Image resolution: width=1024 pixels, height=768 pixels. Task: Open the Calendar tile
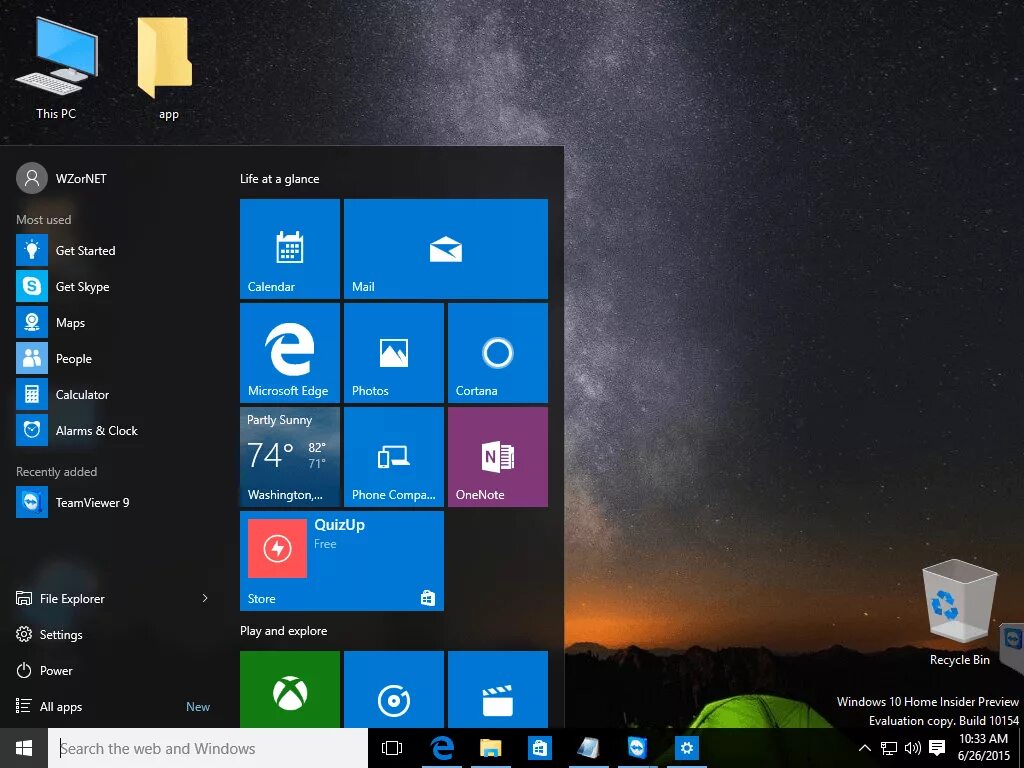click(x=290, y=249)
